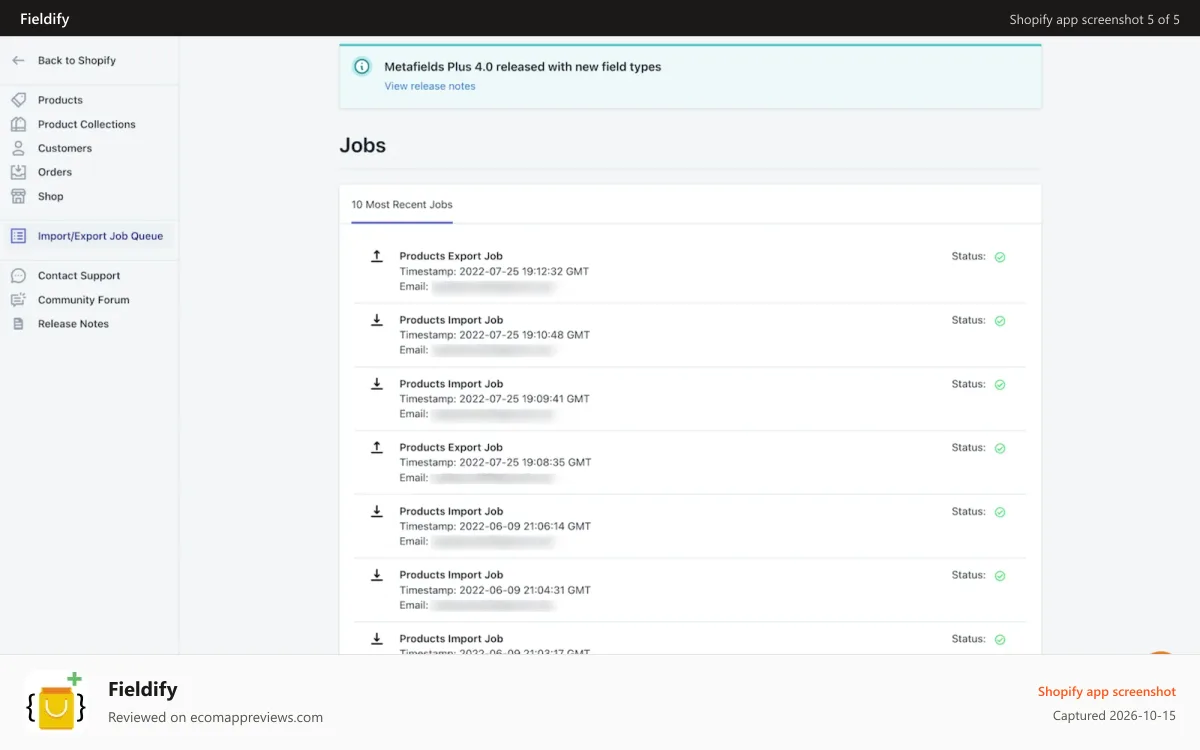Viewport: 1200px width, 750px height.
Task: Click the Customers person icon
Action: click(18, 148)
